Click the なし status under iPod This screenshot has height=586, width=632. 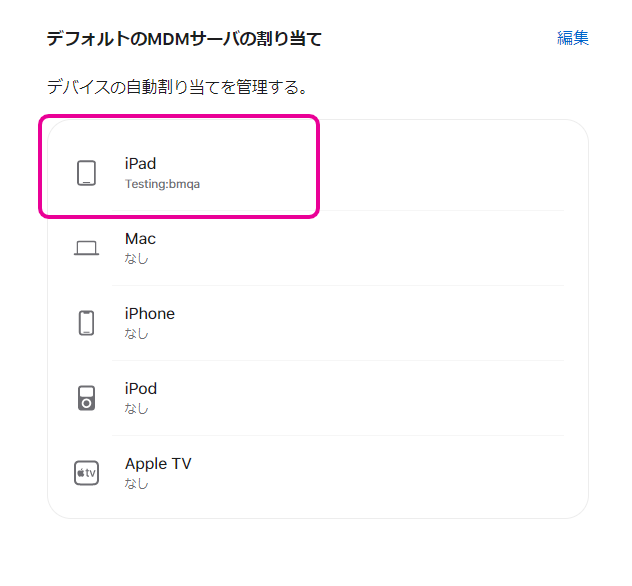pos(136,409)
